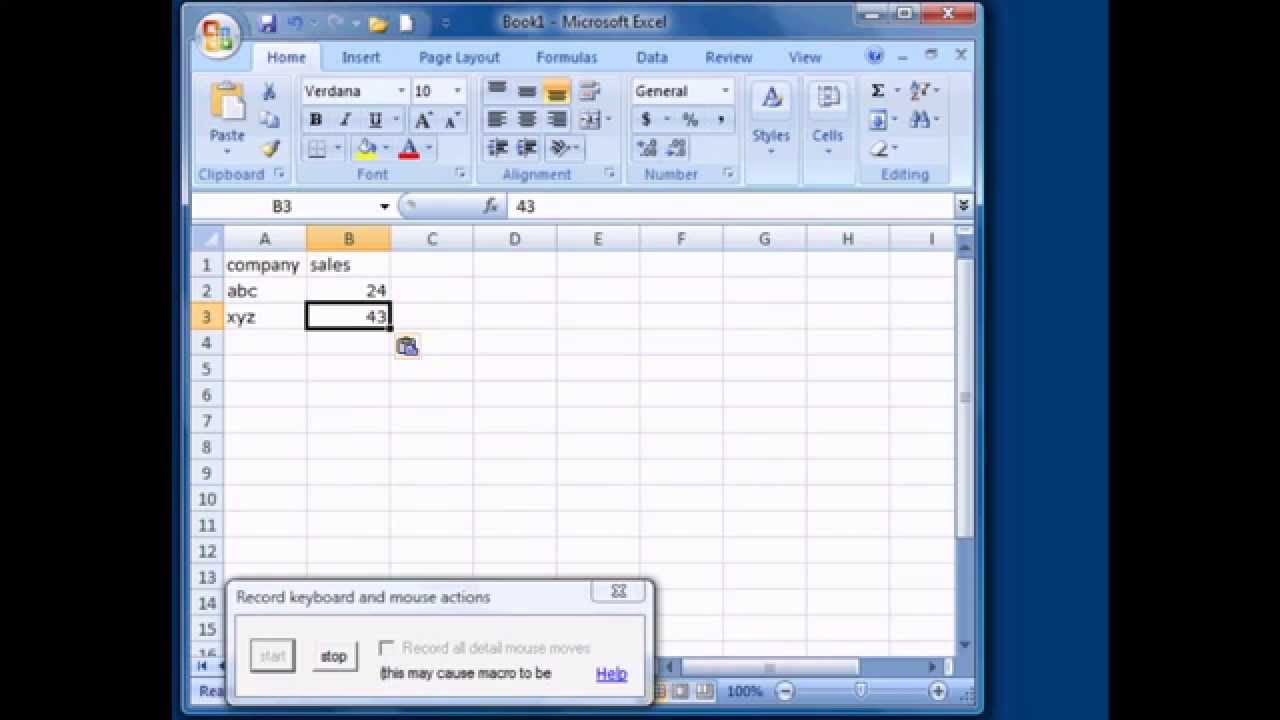Open the Styles dropdown

click(771, 122)
